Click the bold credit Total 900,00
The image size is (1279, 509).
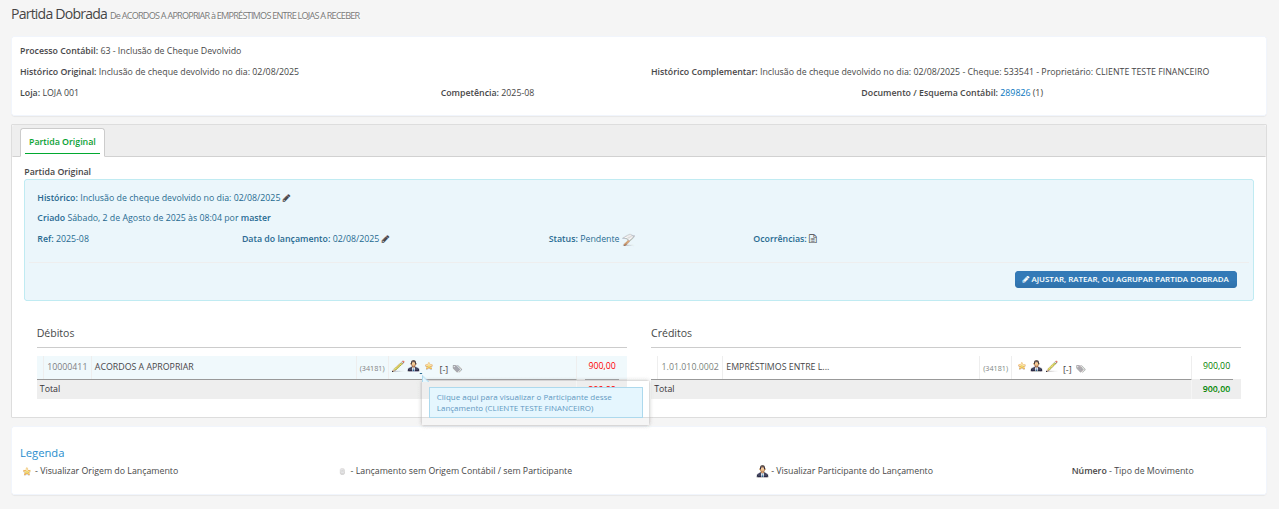click(x=1216, y=388)
